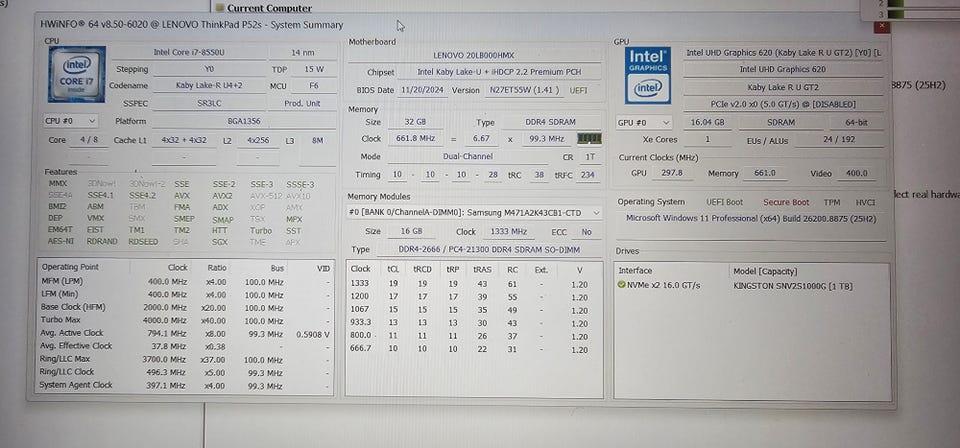
Task: Click the AES-NI feature flag
Action: coord(60,241)
